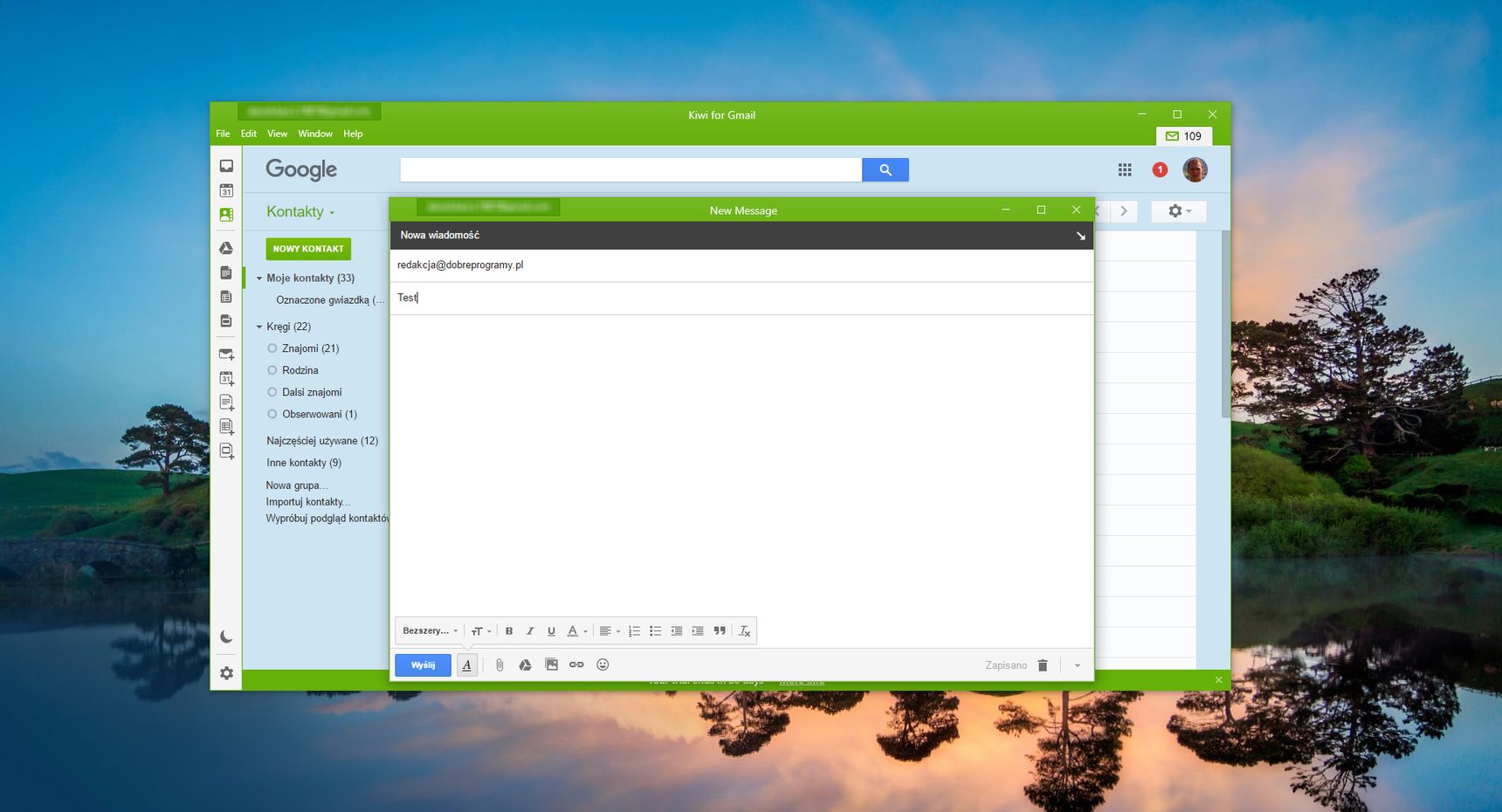Create new presentation from sidebar icon
The image size is (1502, 812).
click(x=226, y=451)
